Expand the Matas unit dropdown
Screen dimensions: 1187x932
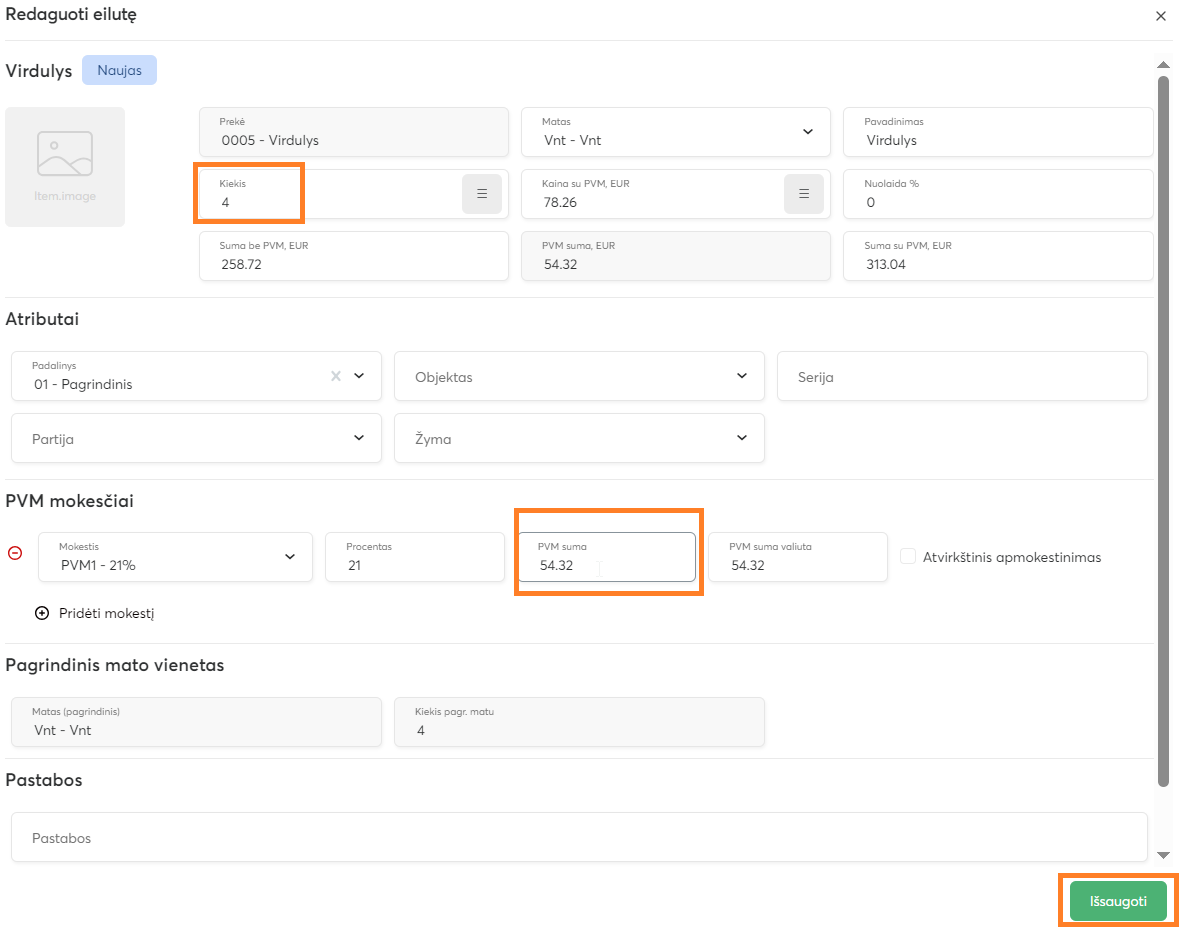[x=807, y=132]
